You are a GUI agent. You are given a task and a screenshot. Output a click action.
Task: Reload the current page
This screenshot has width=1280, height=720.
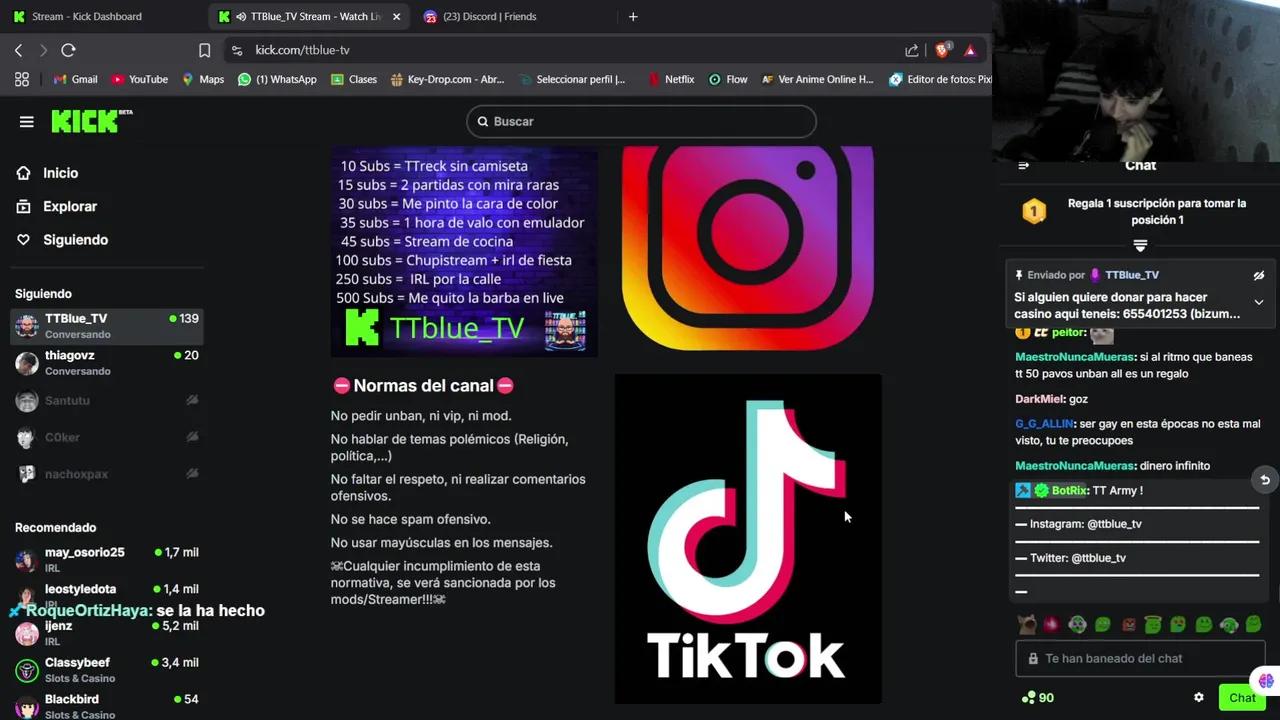pyautogui.click(x=68, y=50)
